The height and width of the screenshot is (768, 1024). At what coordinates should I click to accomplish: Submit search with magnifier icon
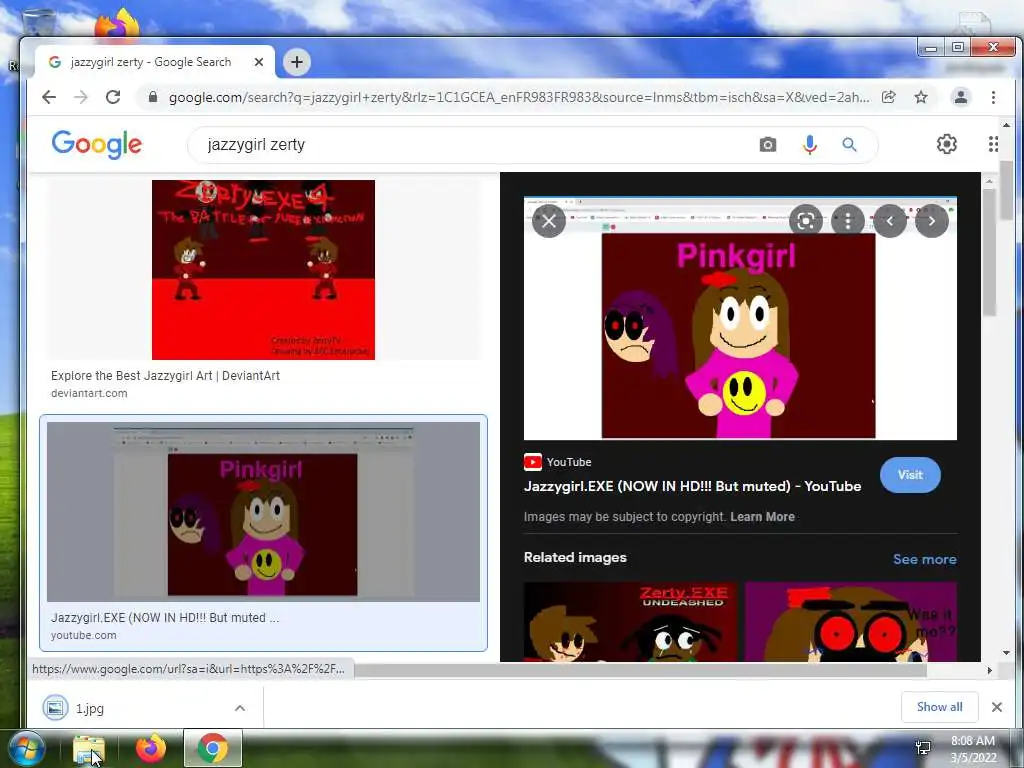coord(849,144)
